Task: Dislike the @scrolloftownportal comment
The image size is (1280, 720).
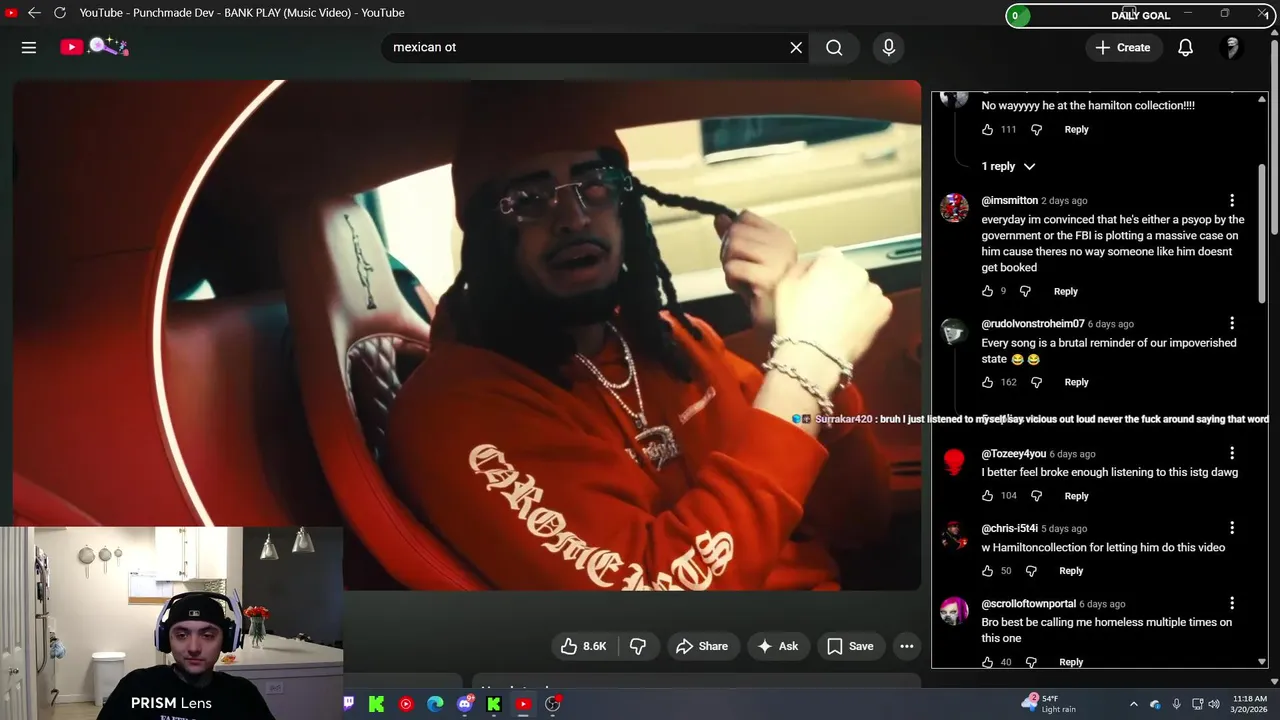Action: click(1031, 662)
